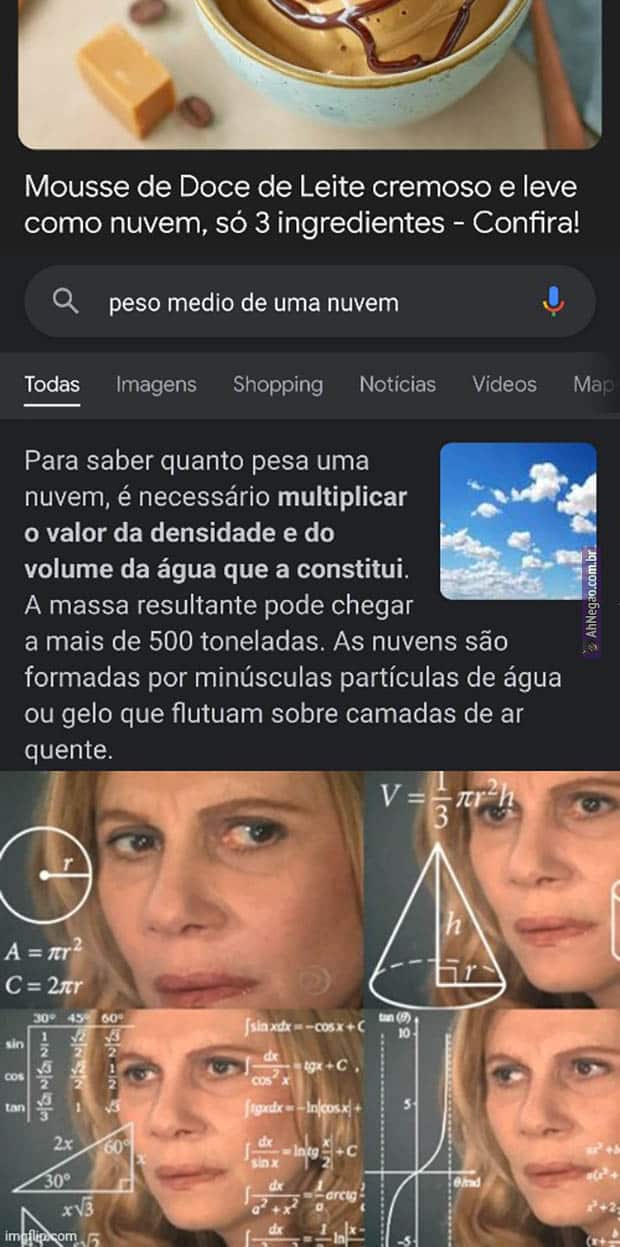Open the blue sky clouds thumbnail

(518, 520)
